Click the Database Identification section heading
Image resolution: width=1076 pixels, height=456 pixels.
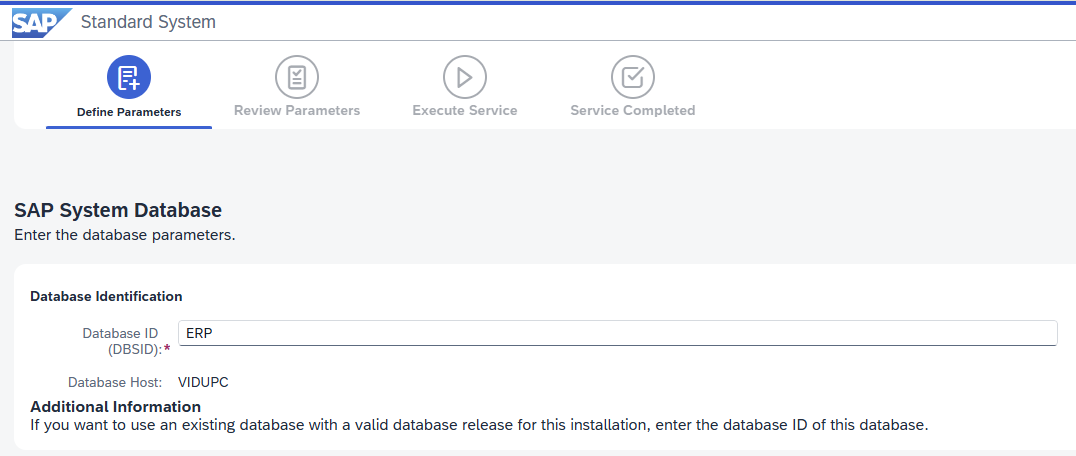click(106, 297)
